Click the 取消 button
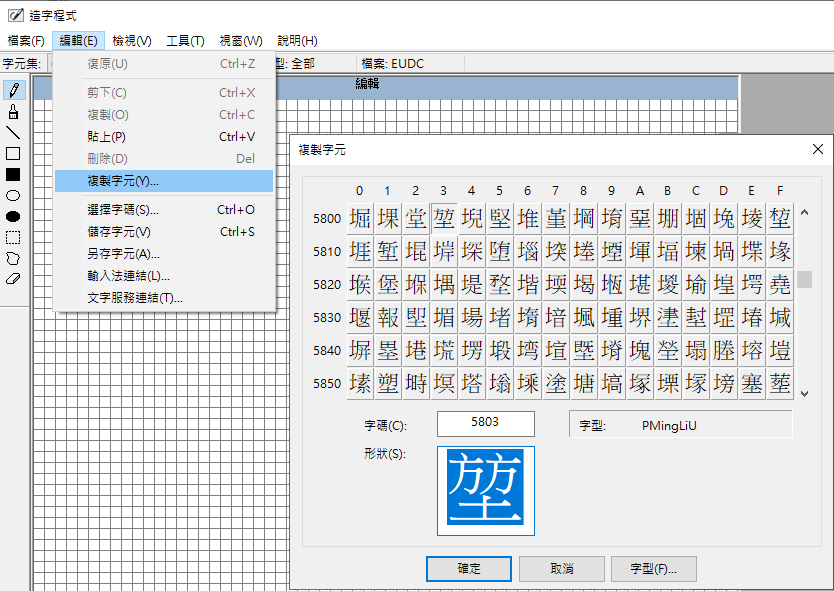This screenshot has height=591, width=834. point(562,569)
